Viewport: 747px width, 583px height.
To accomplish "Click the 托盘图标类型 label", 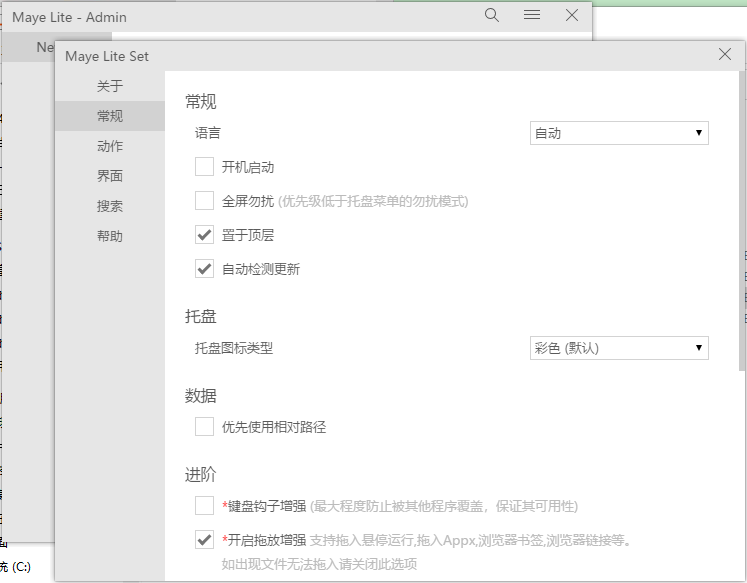I will point(234,348).
